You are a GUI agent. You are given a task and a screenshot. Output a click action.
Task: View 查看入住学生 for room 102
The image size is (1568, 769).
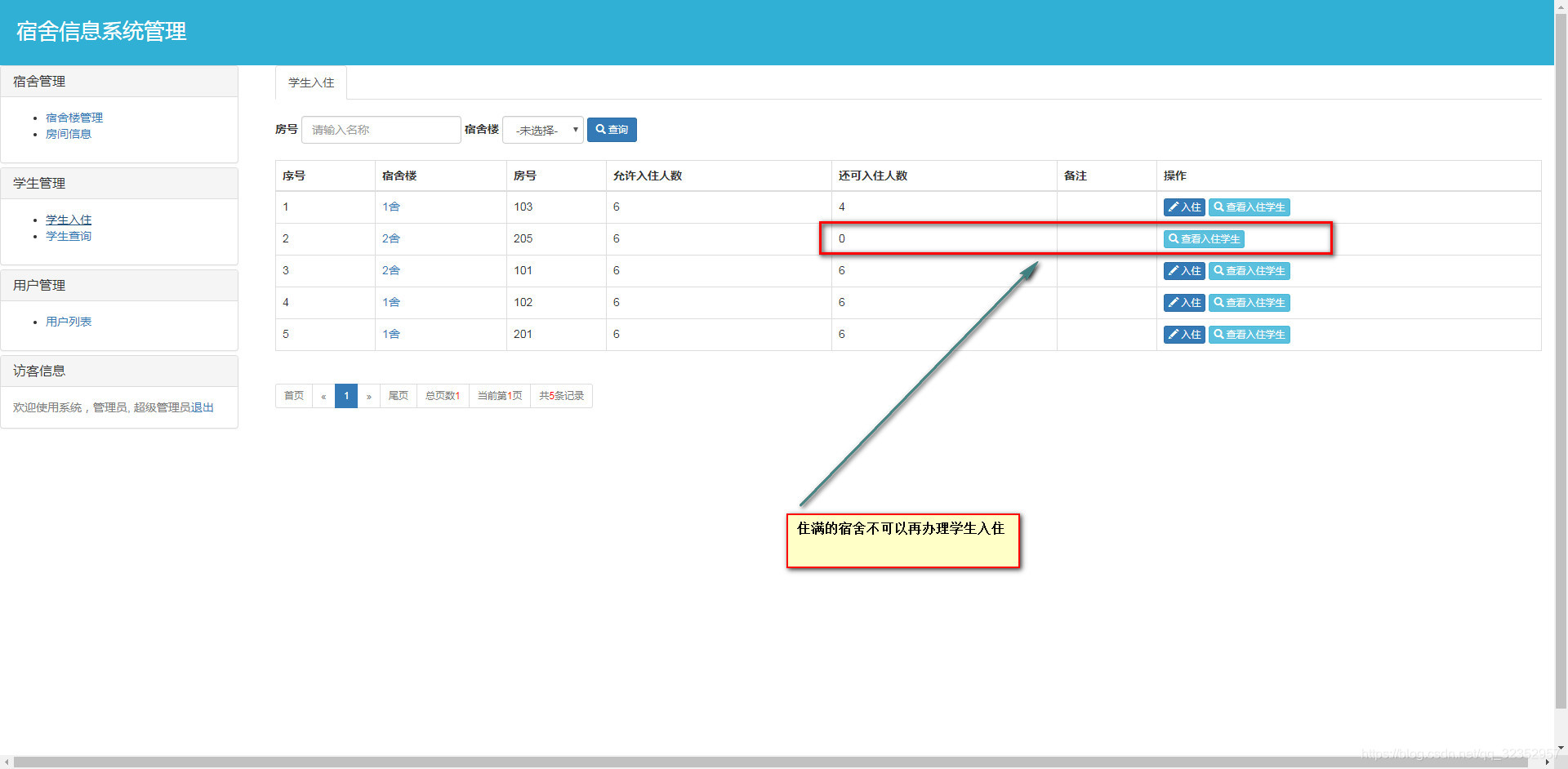click(x=1249, y=303)
